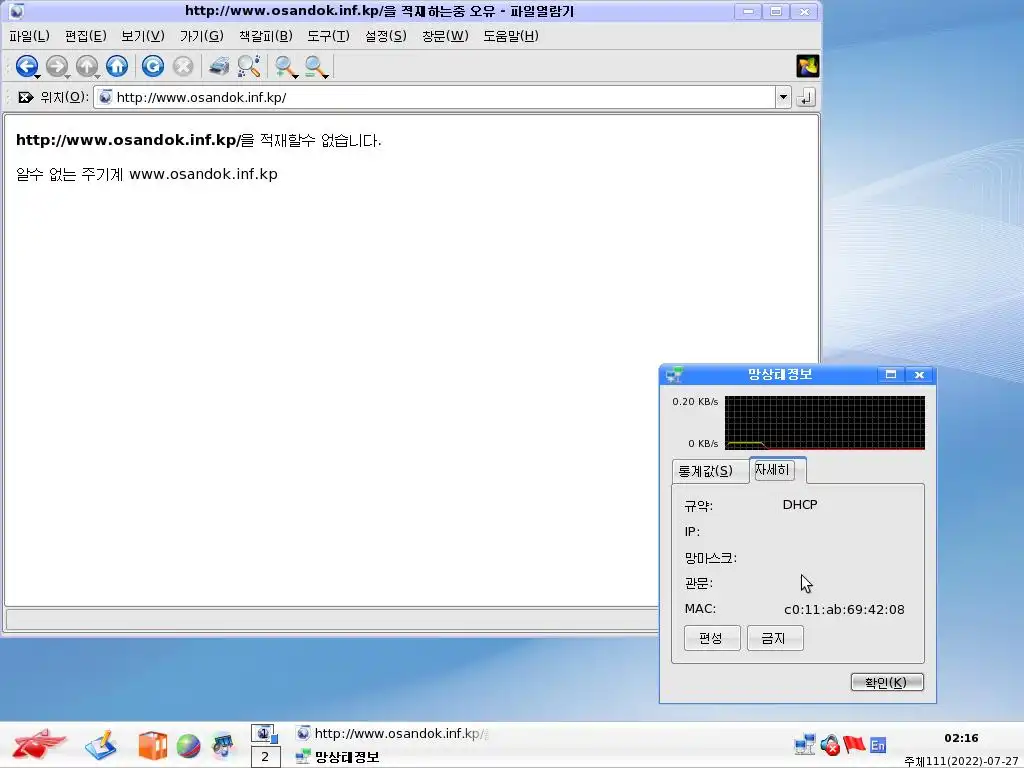The image size is (1024, 768).
Task: Click the browser window title bar icon
Action: 17,11
